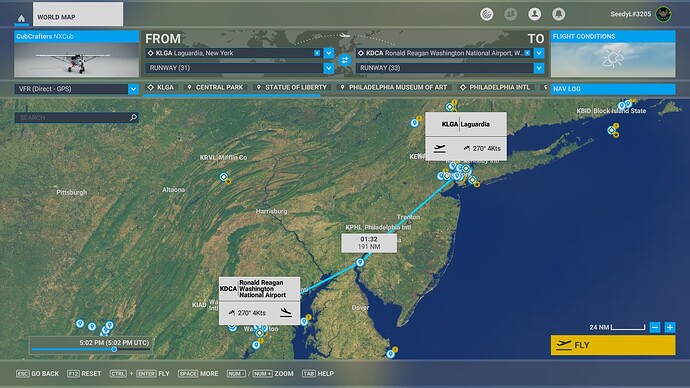Viewport: 690px width, 388px height.
Task: Expand the arrival airport dropdown
Action: point(539,53)
